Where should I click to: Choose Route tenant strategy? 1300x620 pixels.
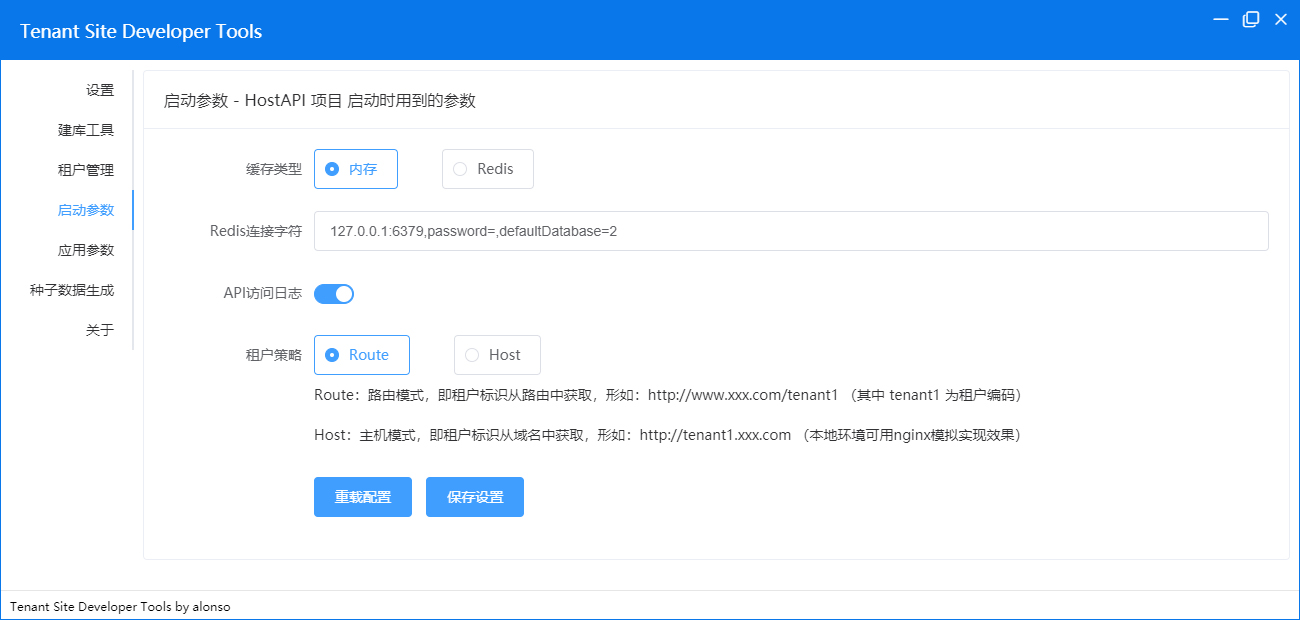362,355
